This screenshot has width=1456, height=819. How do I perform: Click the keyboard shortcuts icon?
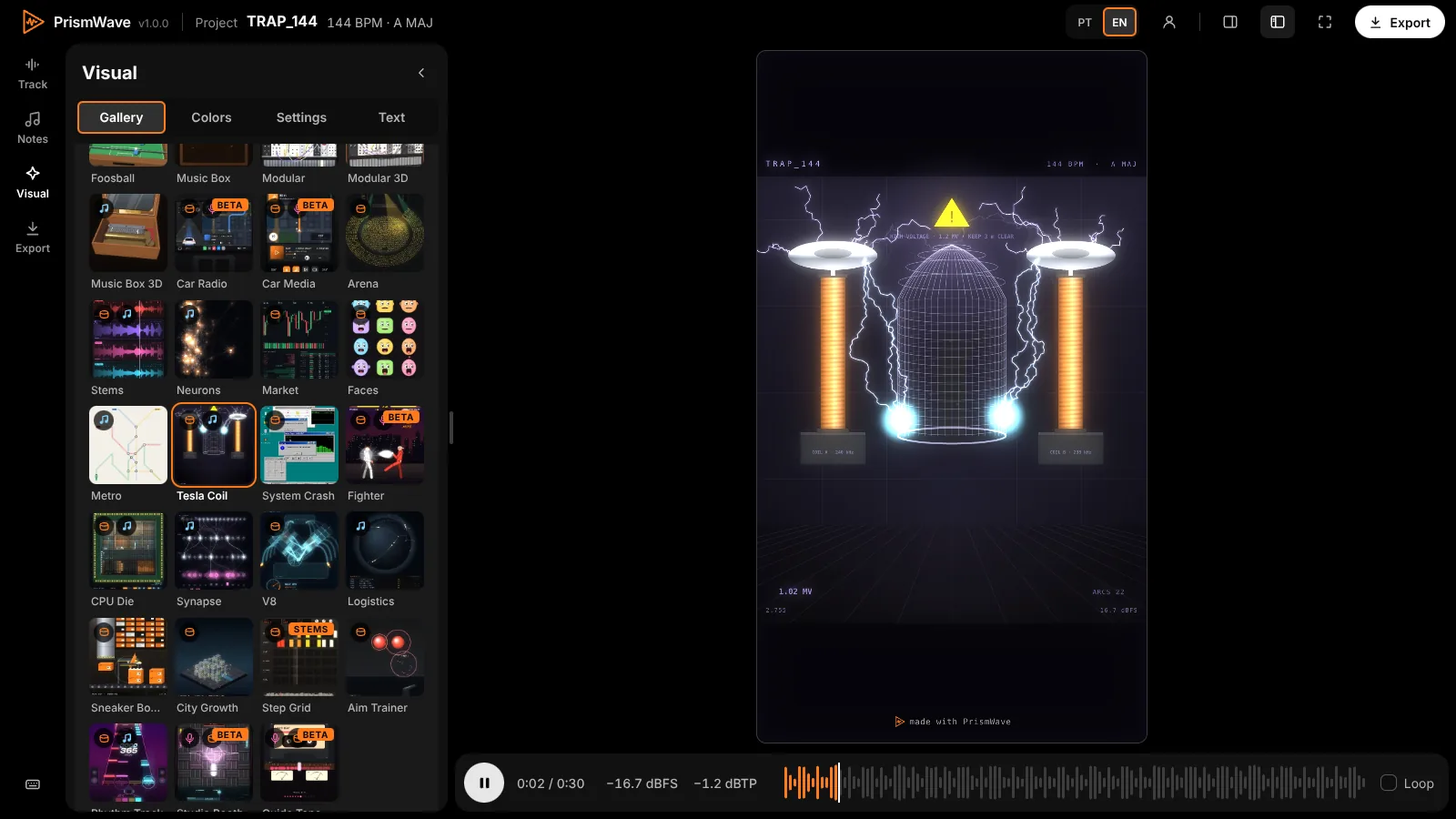33,784
